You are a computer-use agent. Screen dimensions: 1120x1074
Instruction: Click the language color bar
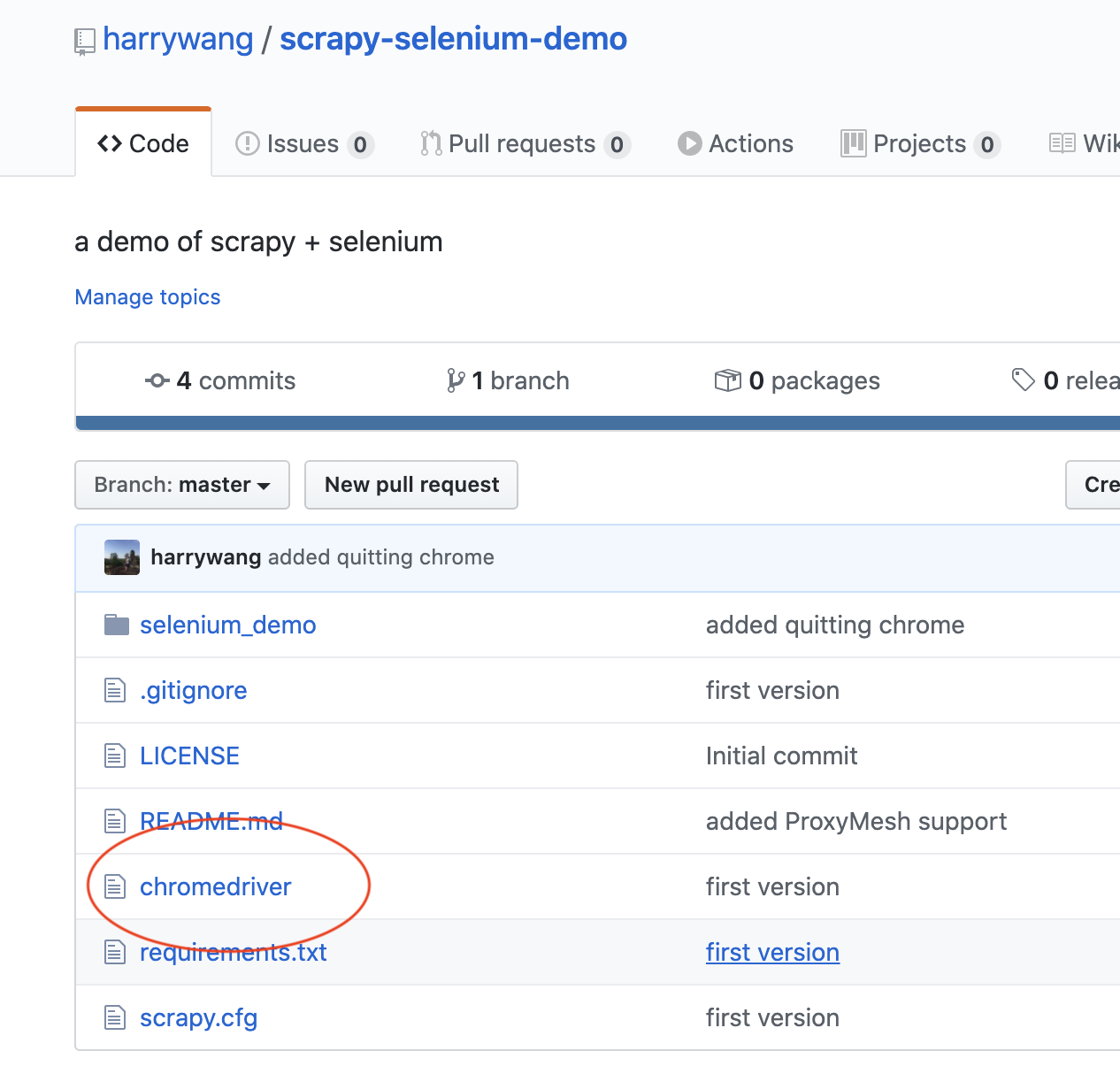pyautogui.click(x=598, y=423)
